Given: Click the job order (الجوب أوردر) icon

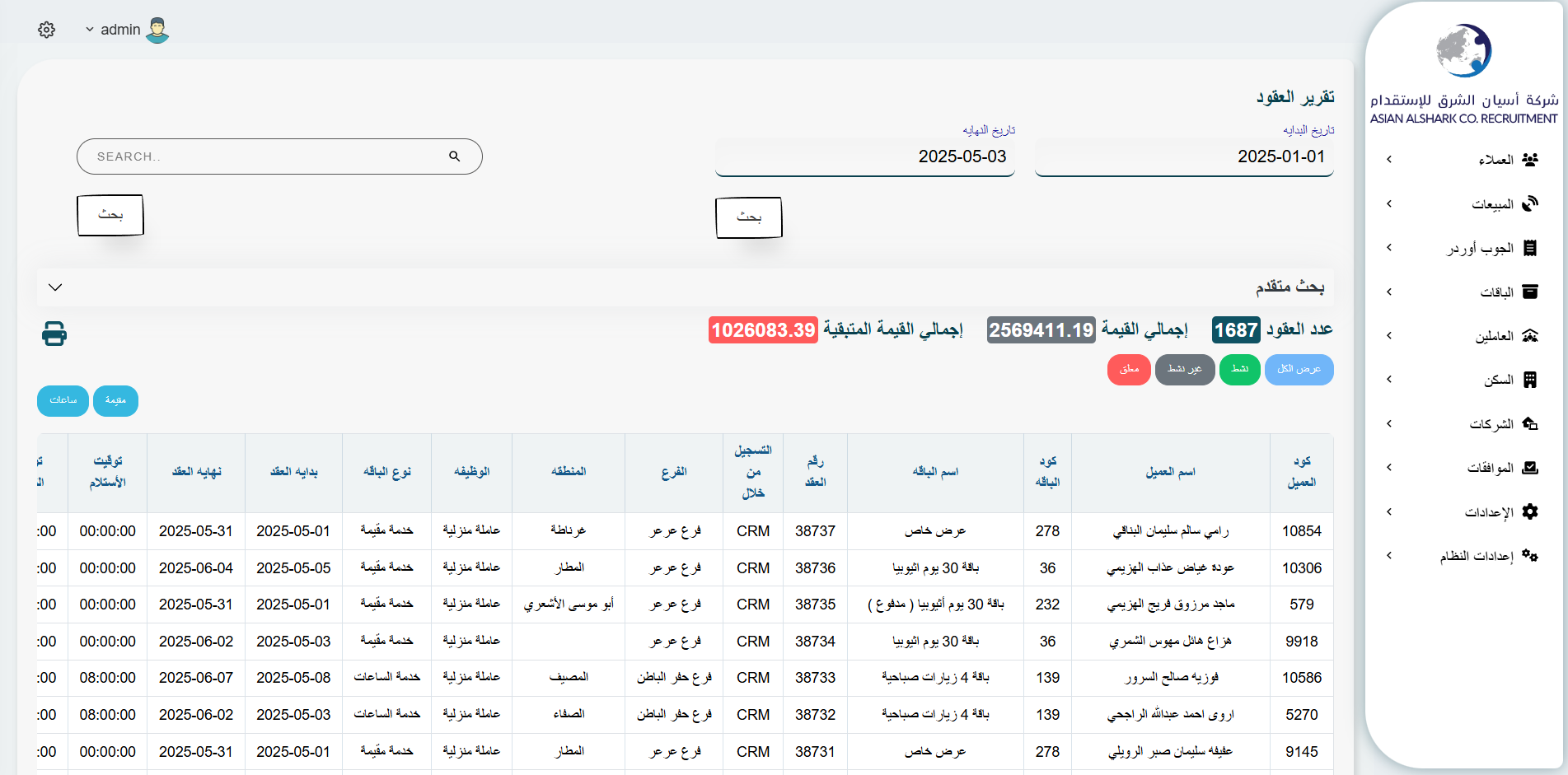Looking at the screenshot, I should (x=1530, y=248).
